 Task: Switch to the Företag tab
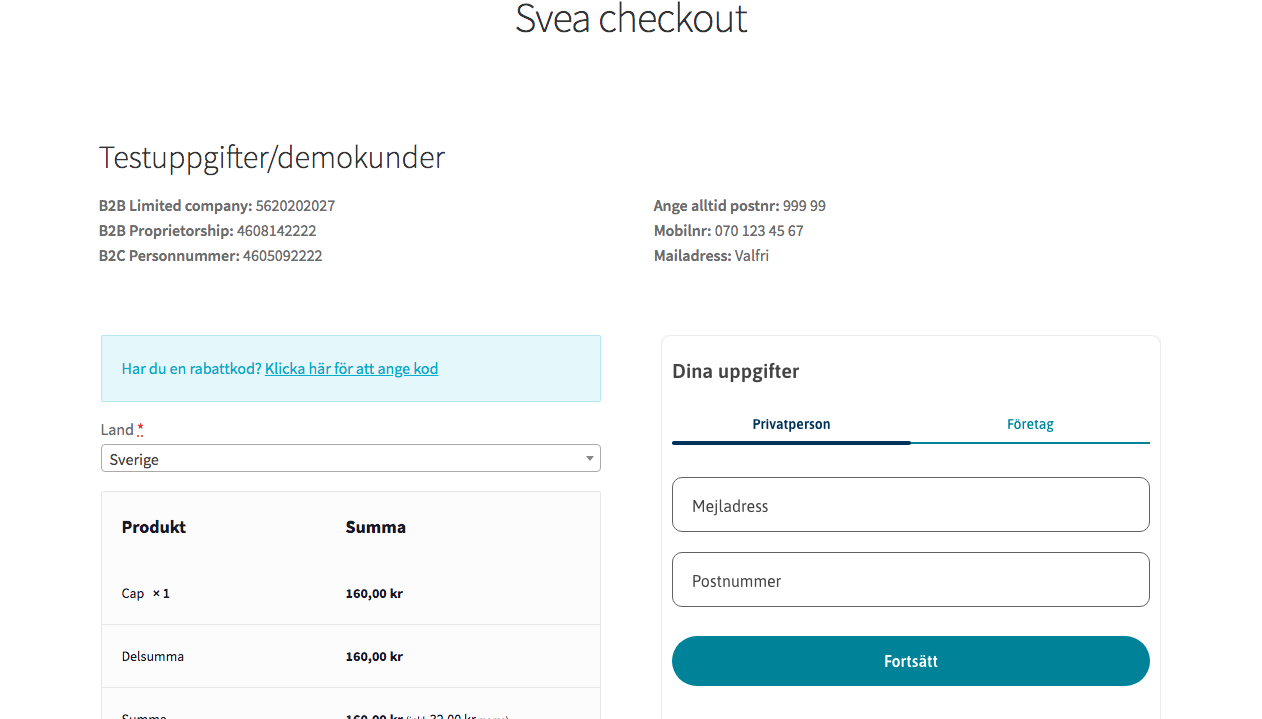[1030, 424]
